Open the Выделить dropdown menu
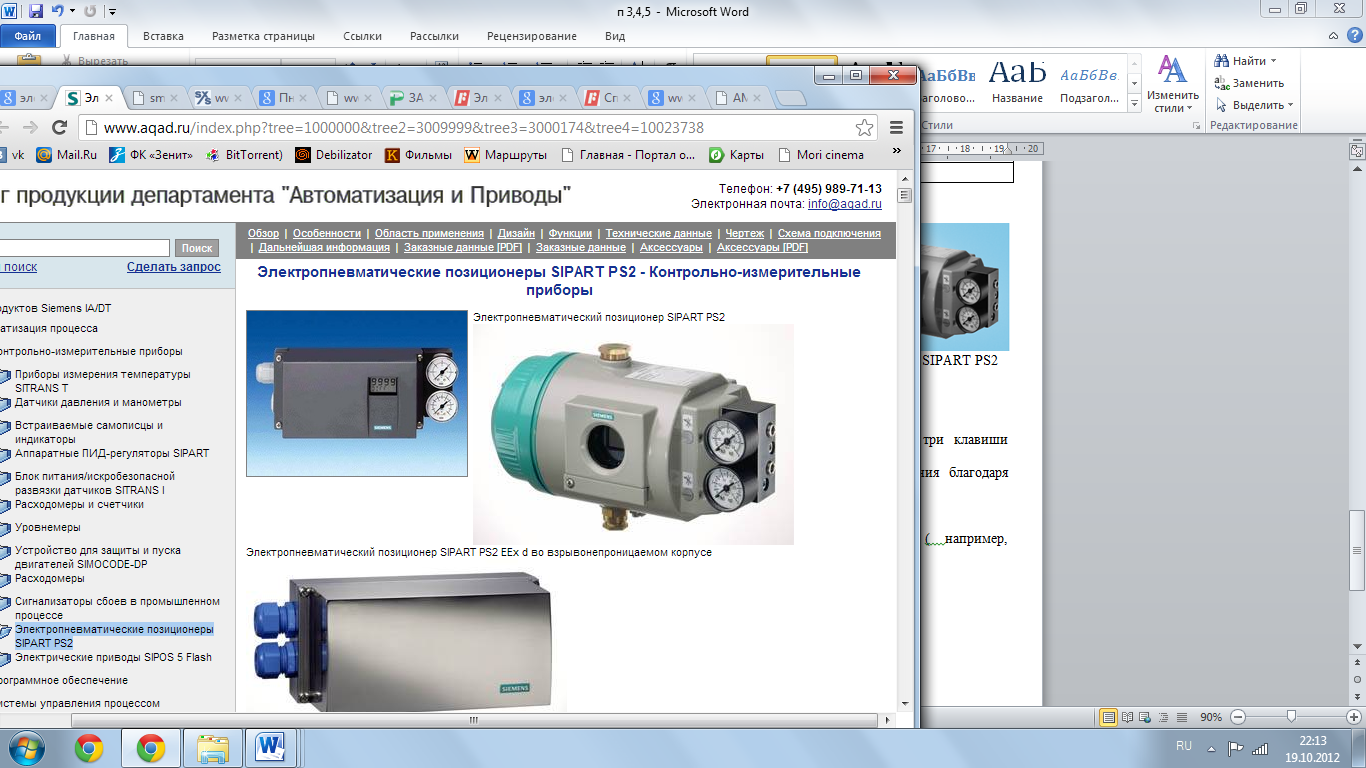 pyautogui.click(x=1254, y=105)
